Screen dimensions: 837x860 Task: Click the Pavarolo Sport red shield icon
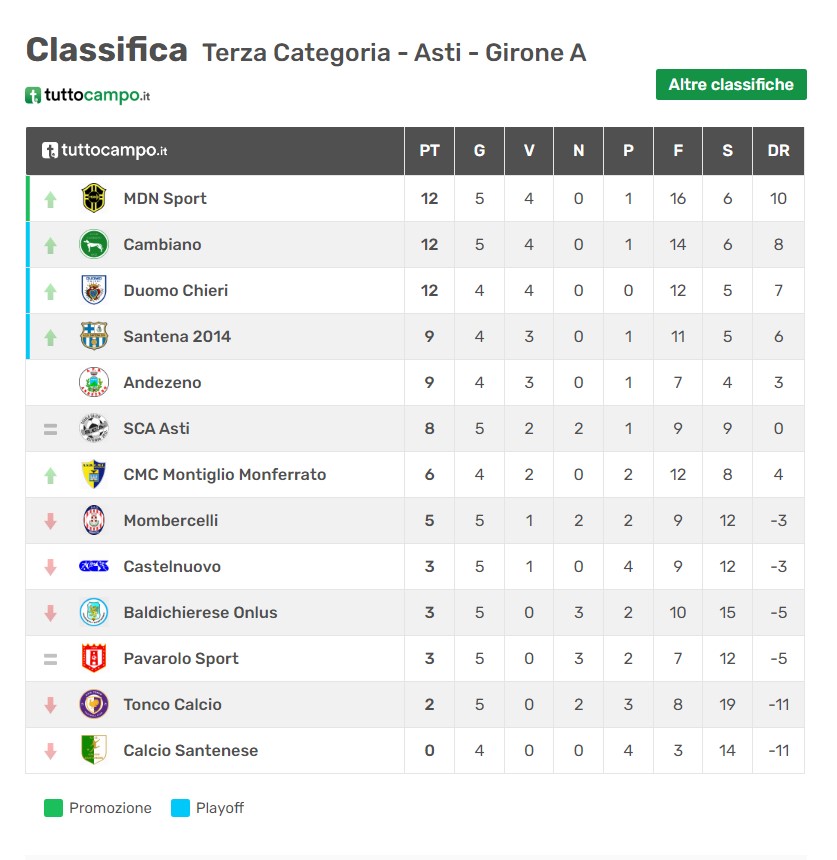tap(94, 658)
